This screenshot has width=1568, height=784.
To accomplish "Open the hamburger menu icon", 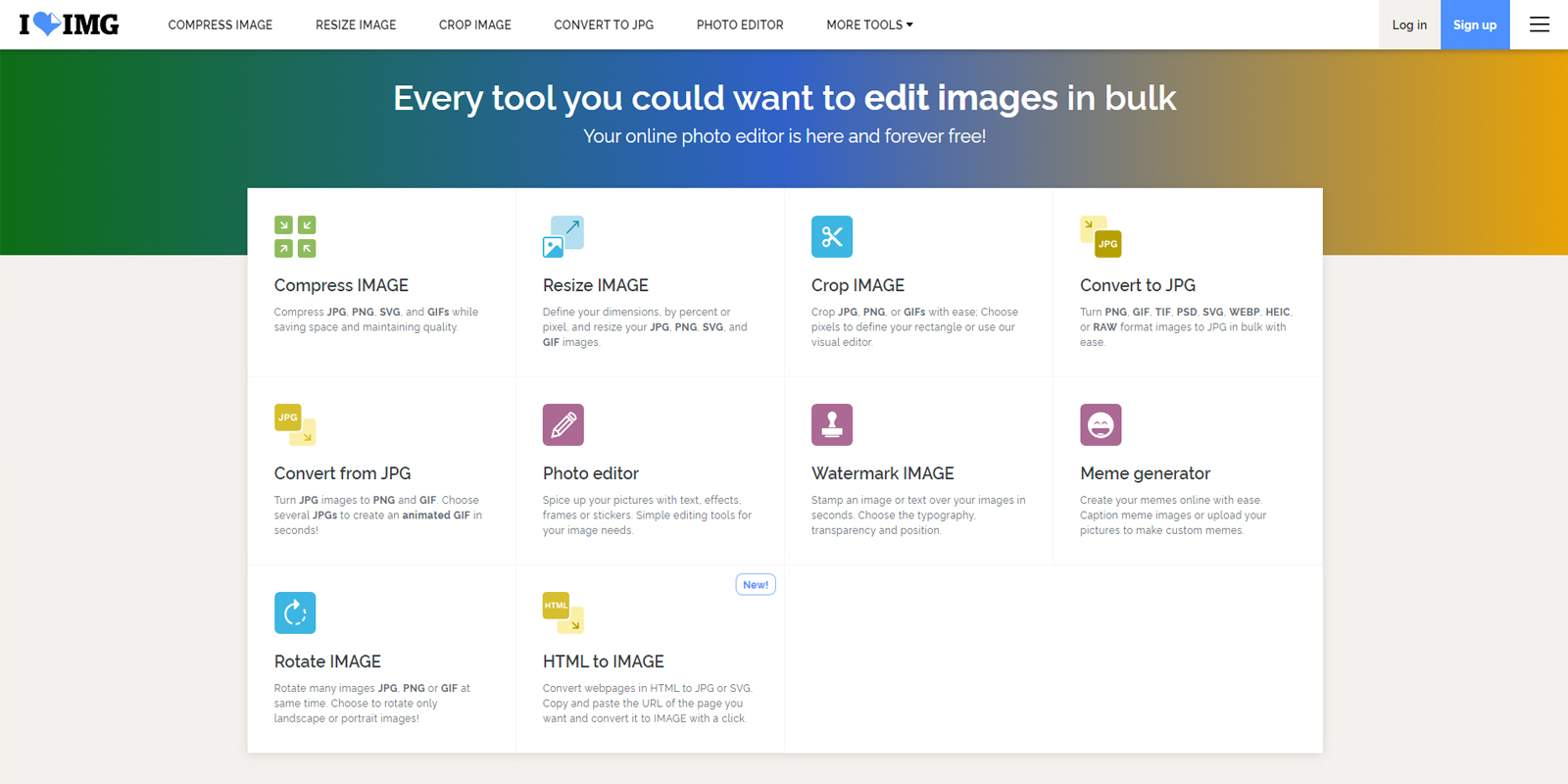I will (1540, 24).
